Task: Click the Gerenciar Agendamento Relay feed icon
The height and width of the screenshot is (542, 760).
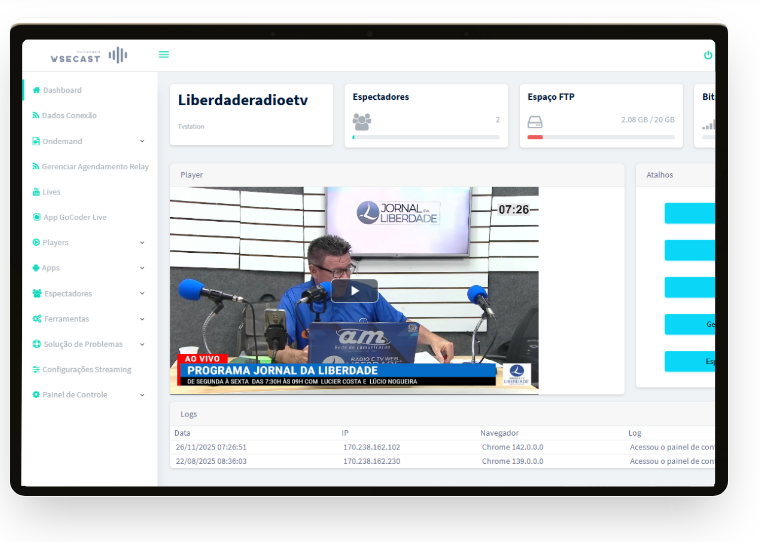Action: [36, 166]
